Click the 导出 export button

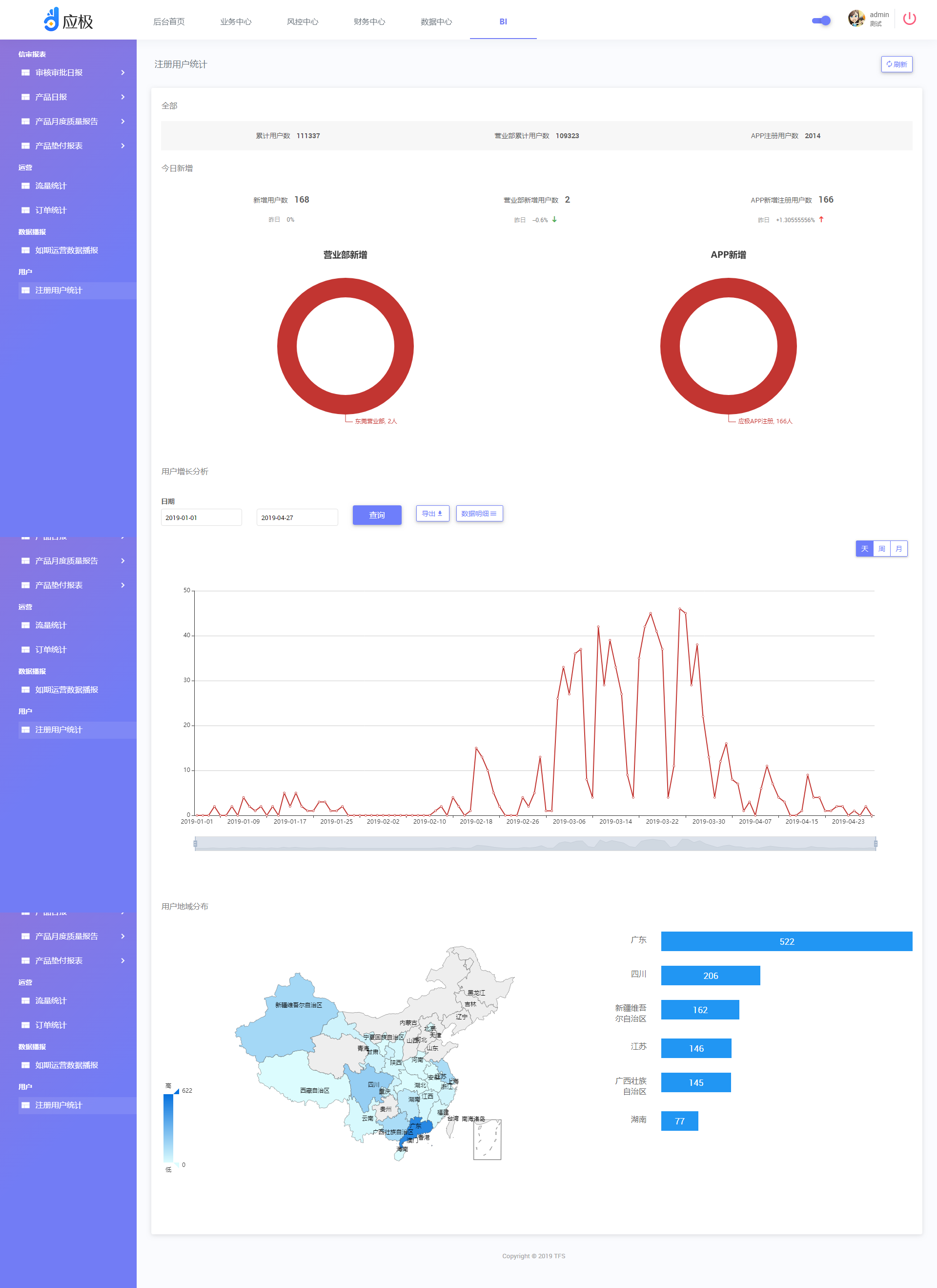432,513
